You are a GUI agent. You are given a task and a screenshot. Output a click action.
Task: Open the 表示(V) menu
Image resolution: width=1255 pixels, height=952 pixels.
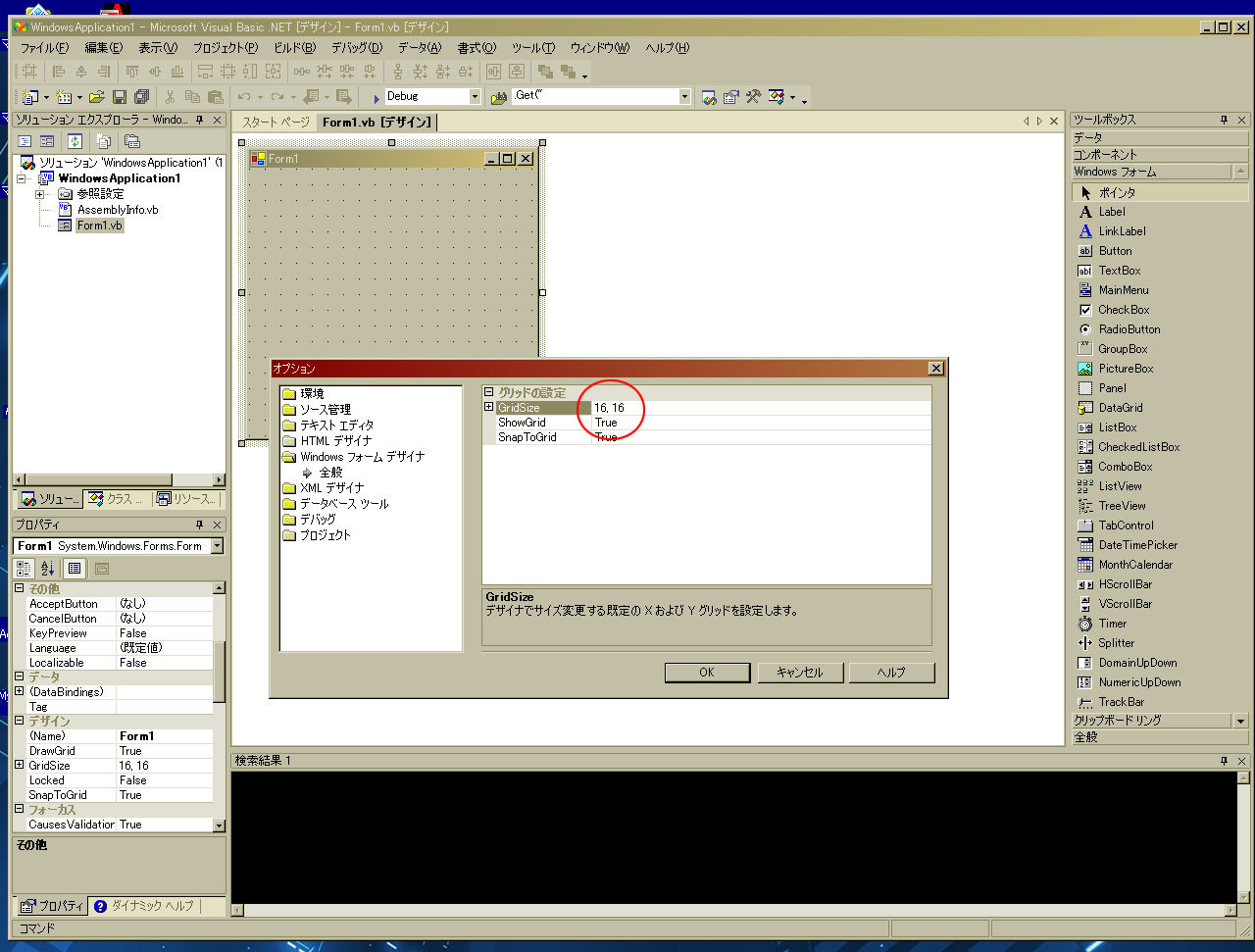158,47
